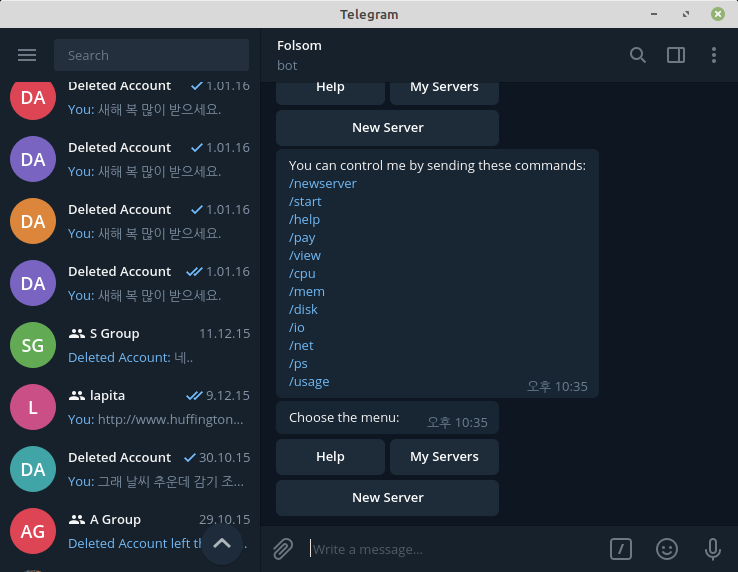
Task: Jump to top with the up-arrow button
Action: pyautogui.click(x=222, y=544)
